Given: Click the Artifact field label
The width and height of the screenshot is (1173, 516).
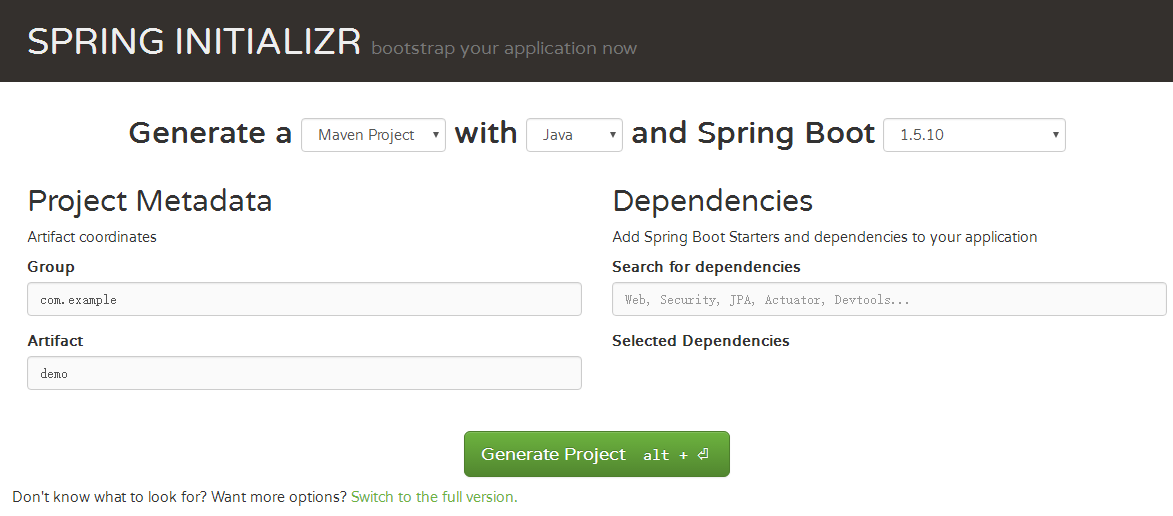Looking at the screenshot, I should coord(55,341).
